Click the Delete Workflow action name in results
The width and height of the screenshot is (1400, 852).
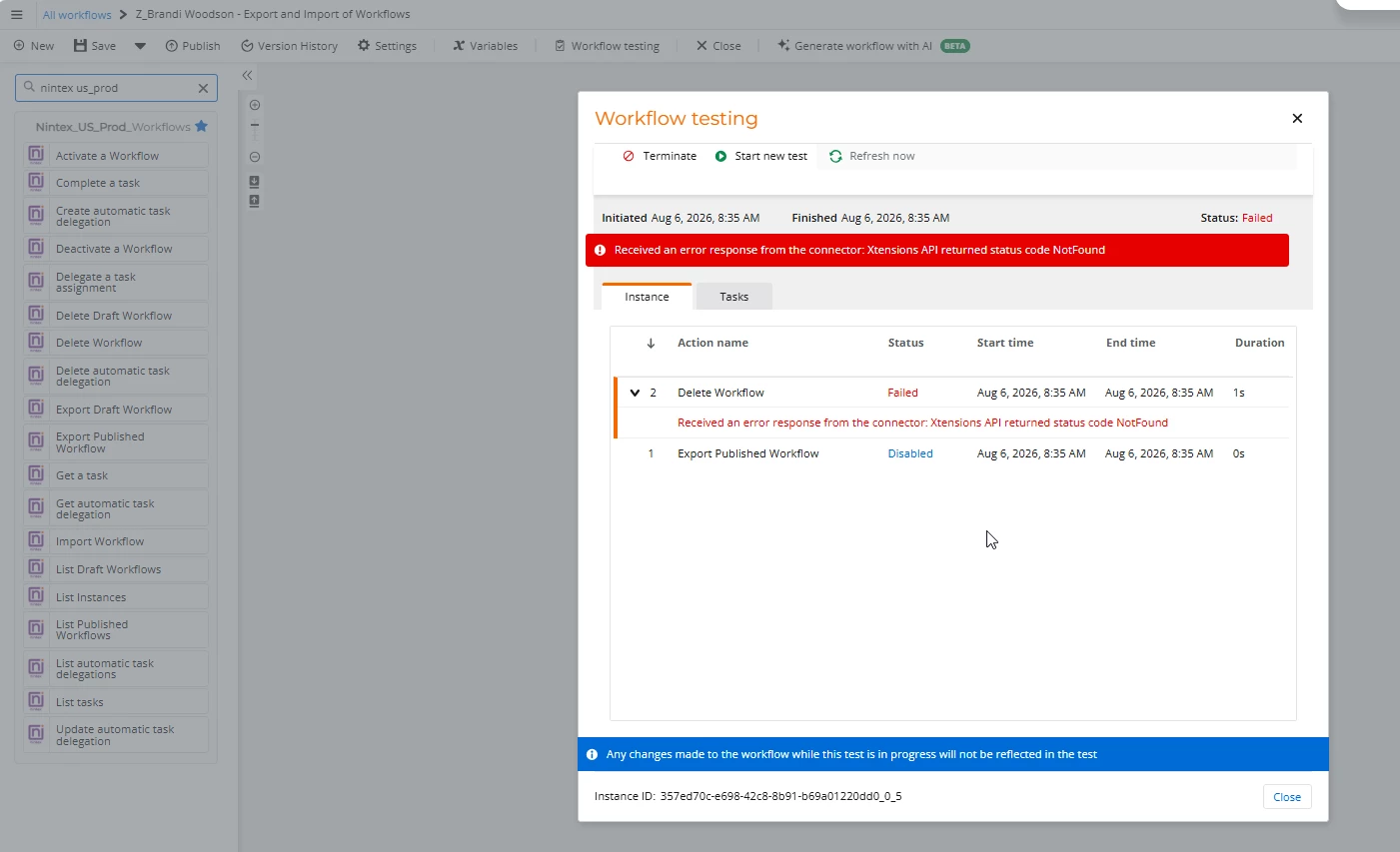(x=720, y=393)
